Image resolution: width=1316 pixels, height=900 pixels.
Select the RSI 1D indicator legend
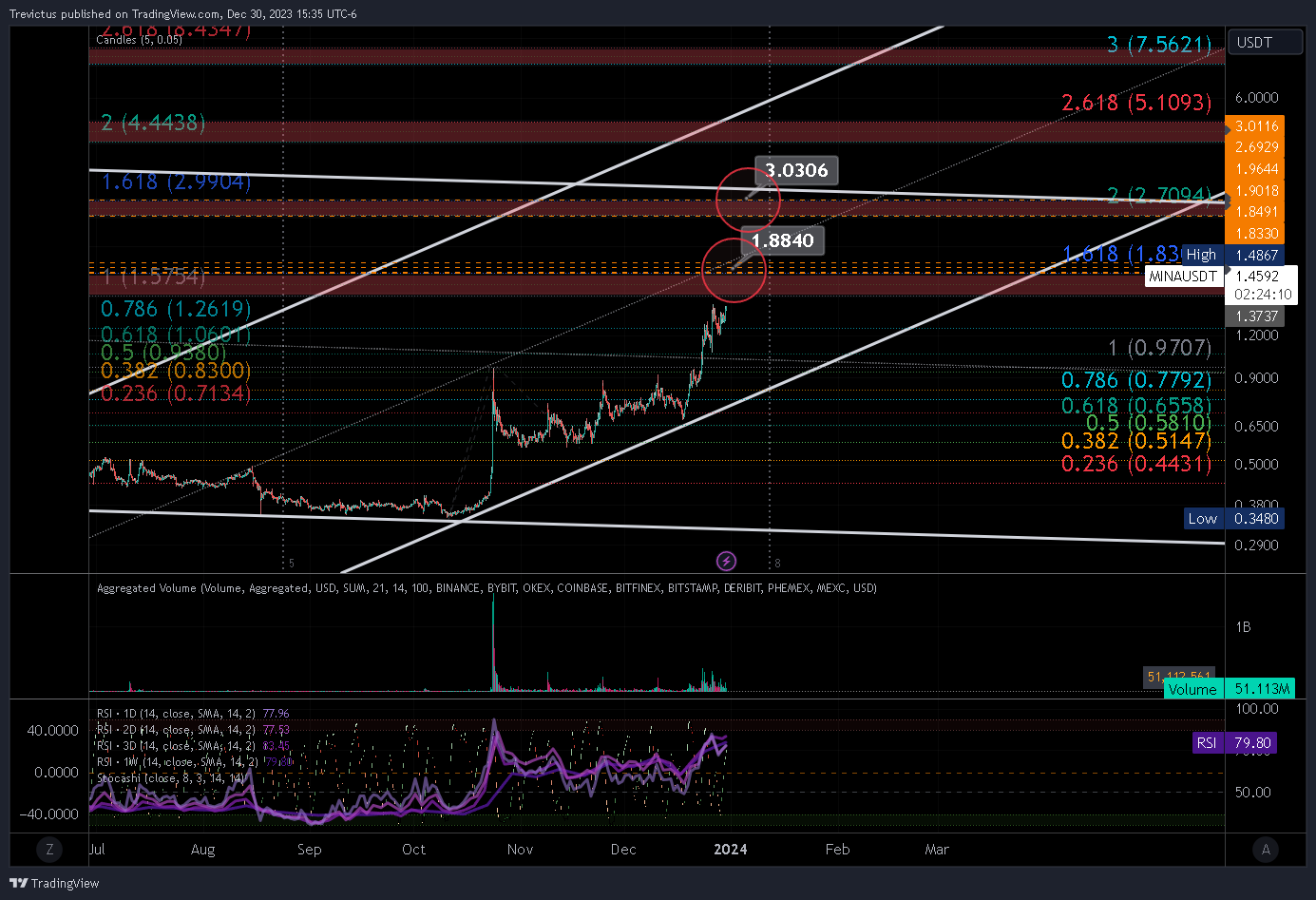click(x=193, y=713)
